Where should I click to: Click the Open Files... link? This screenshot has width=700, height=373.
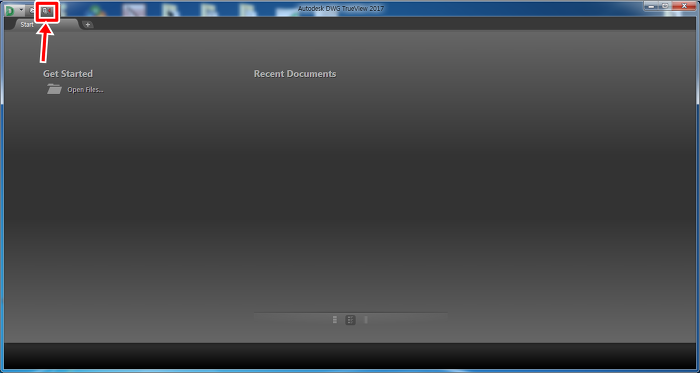[x=85, y=90]
